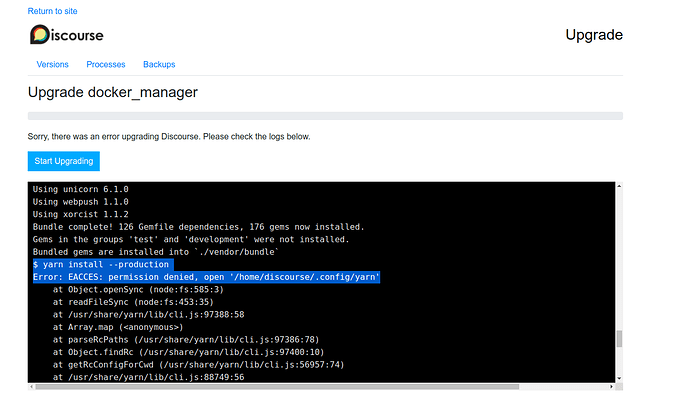690x414 pixels.
Task: Click the 'cli.js:97388:58' stack trace line
Action: coord(148,315)
